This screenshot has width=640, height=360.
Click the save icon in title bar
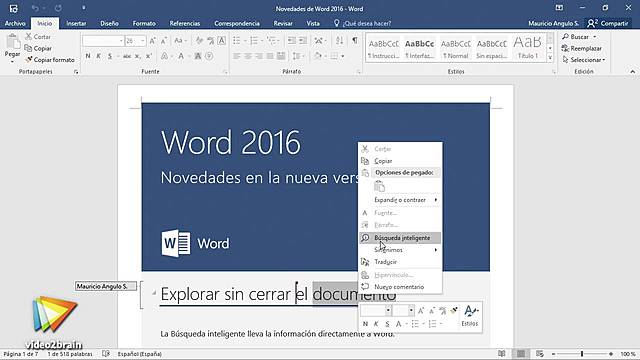(x=13, y=8)
